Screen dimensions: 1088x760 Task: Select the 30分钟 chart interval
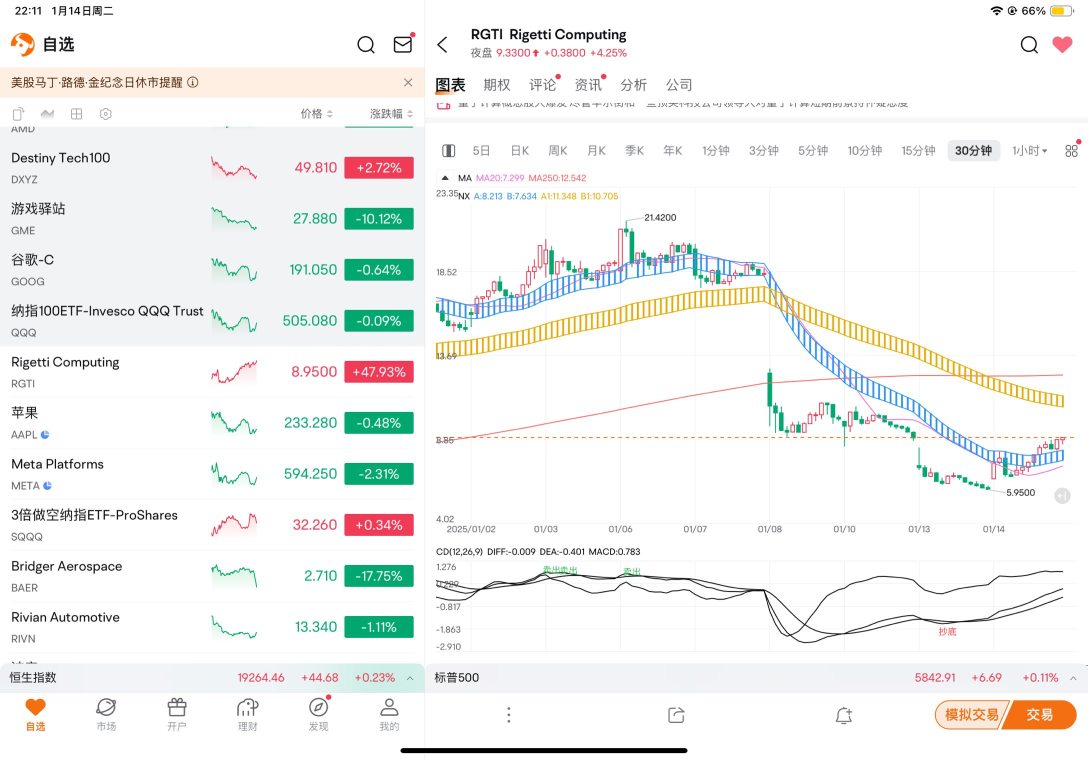click(x=974, y=151)
